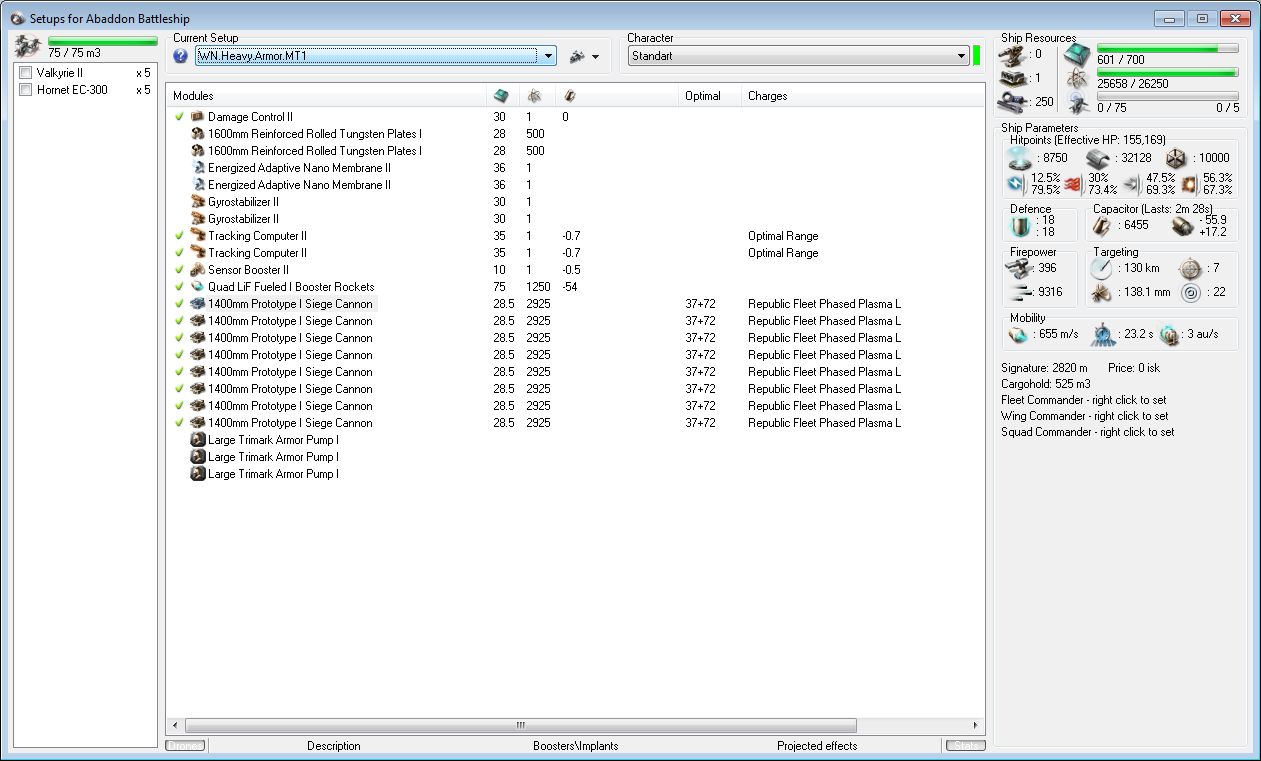Click the Defence shield icon
The width and height of the screenshot is (1261, 761).
pos(1019,226)
